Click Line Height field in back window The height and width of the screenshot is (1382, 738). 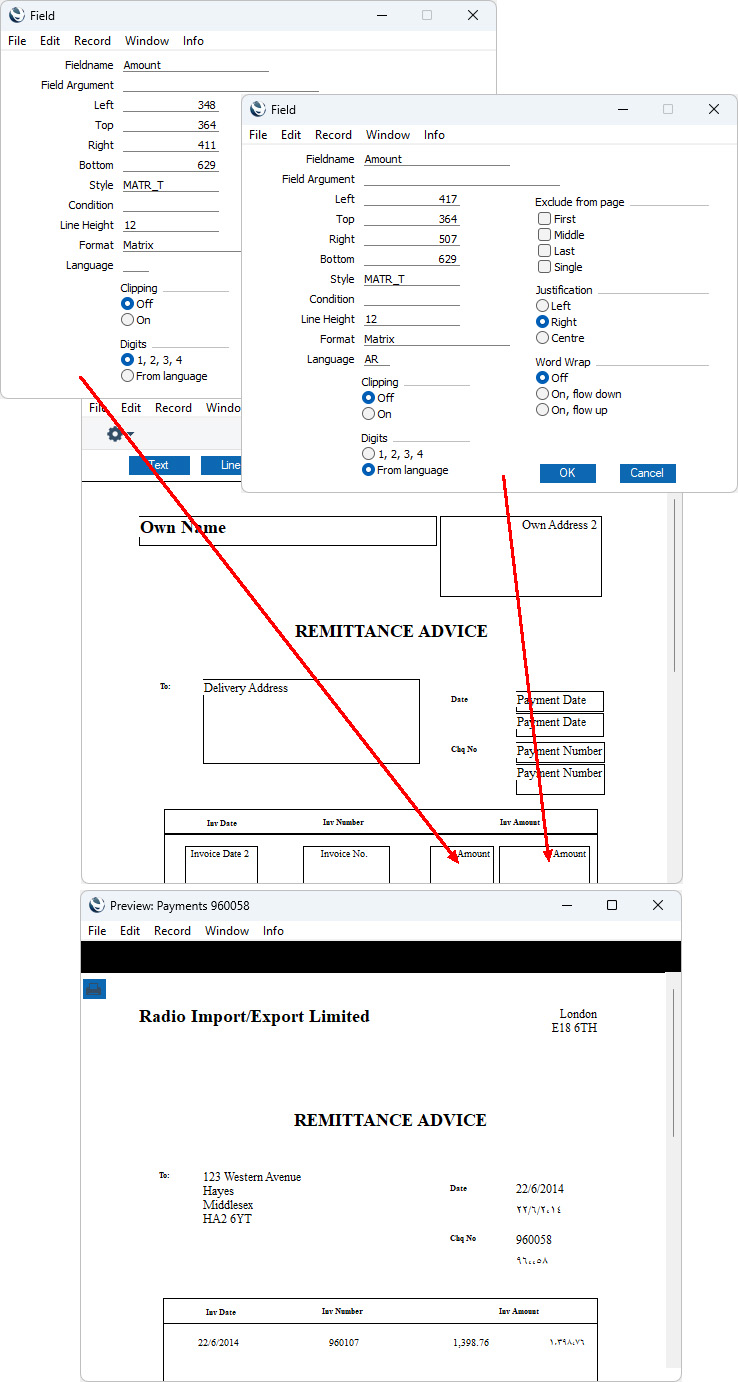coord(171,225)
